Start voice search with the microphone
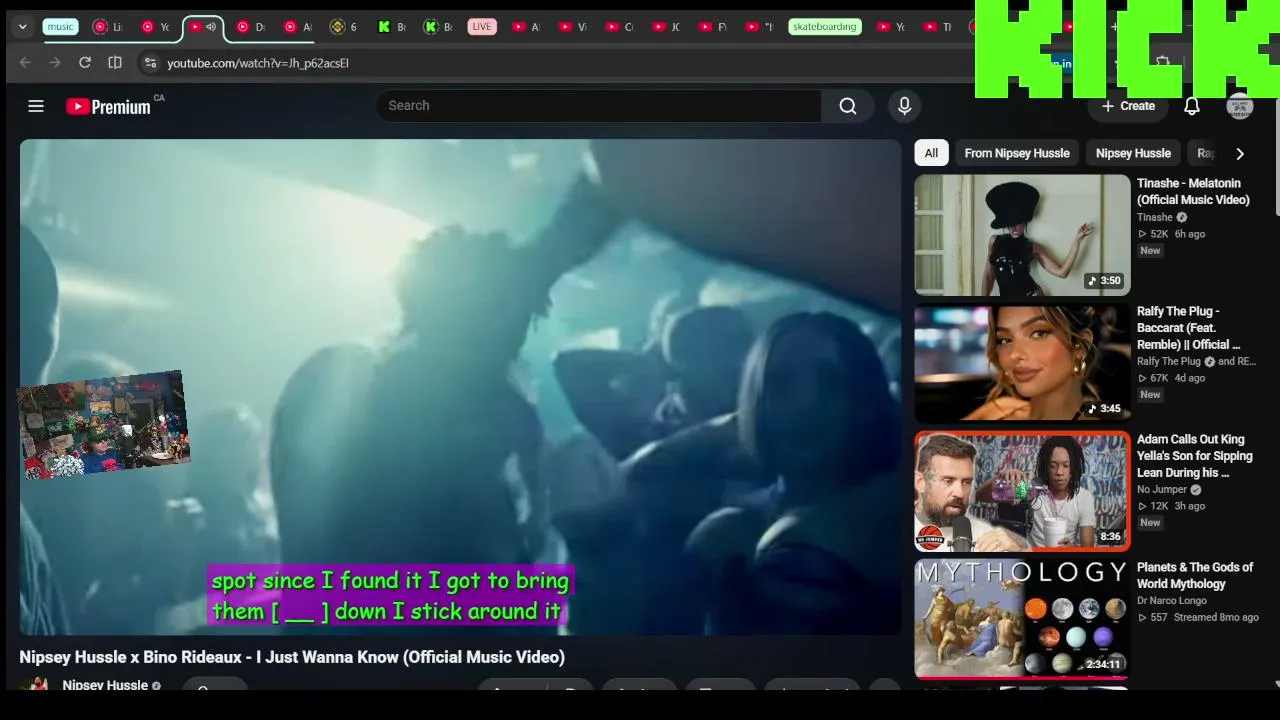 click(905, 106)
